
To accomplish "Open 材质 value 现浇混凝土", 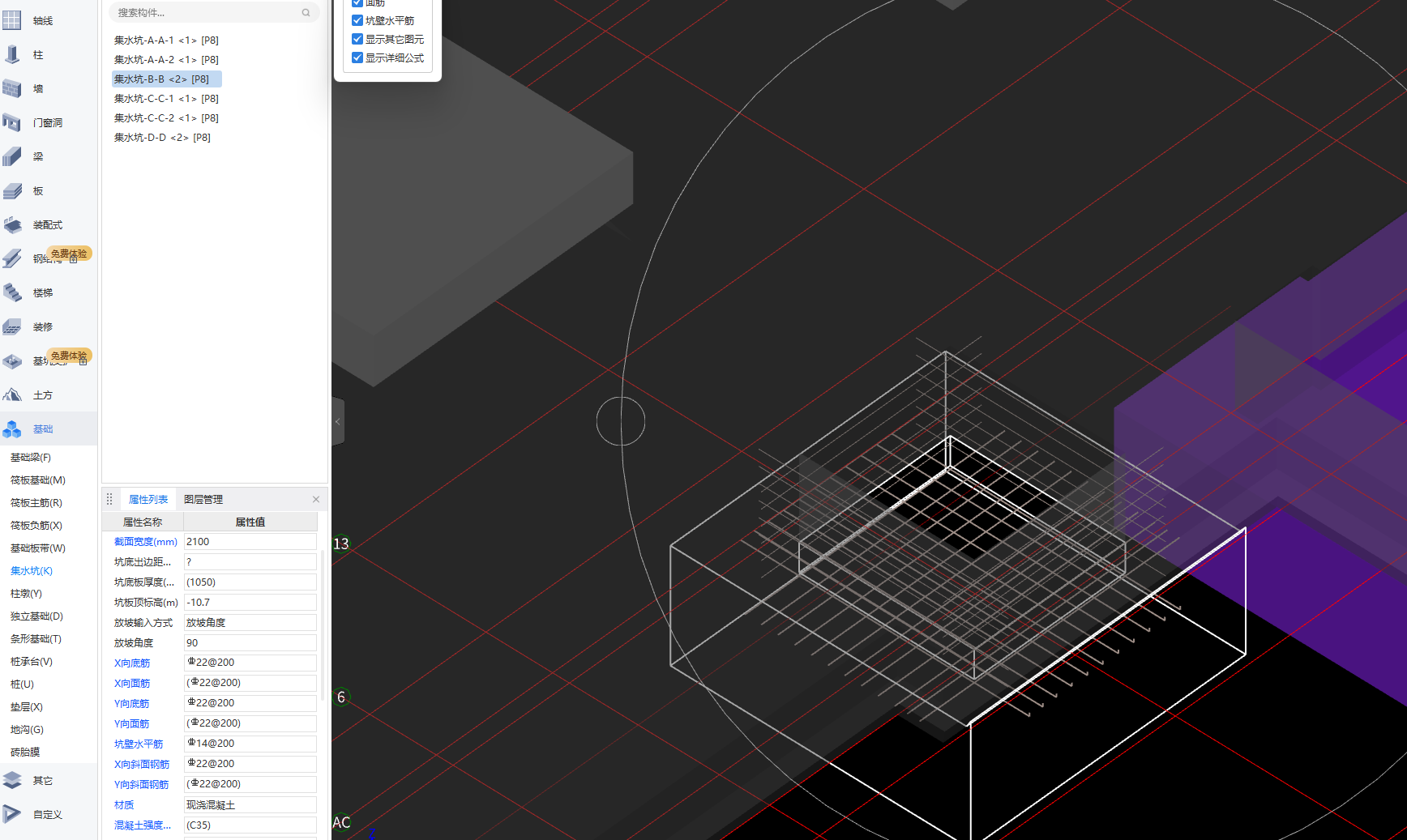I will [x=250, y=805].
